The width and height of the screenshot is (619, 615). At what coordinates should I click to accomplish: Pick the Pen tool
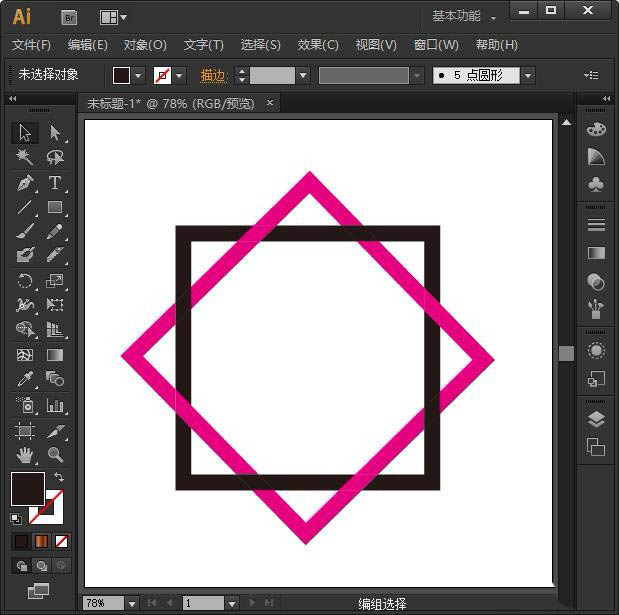tap(25, 183)
